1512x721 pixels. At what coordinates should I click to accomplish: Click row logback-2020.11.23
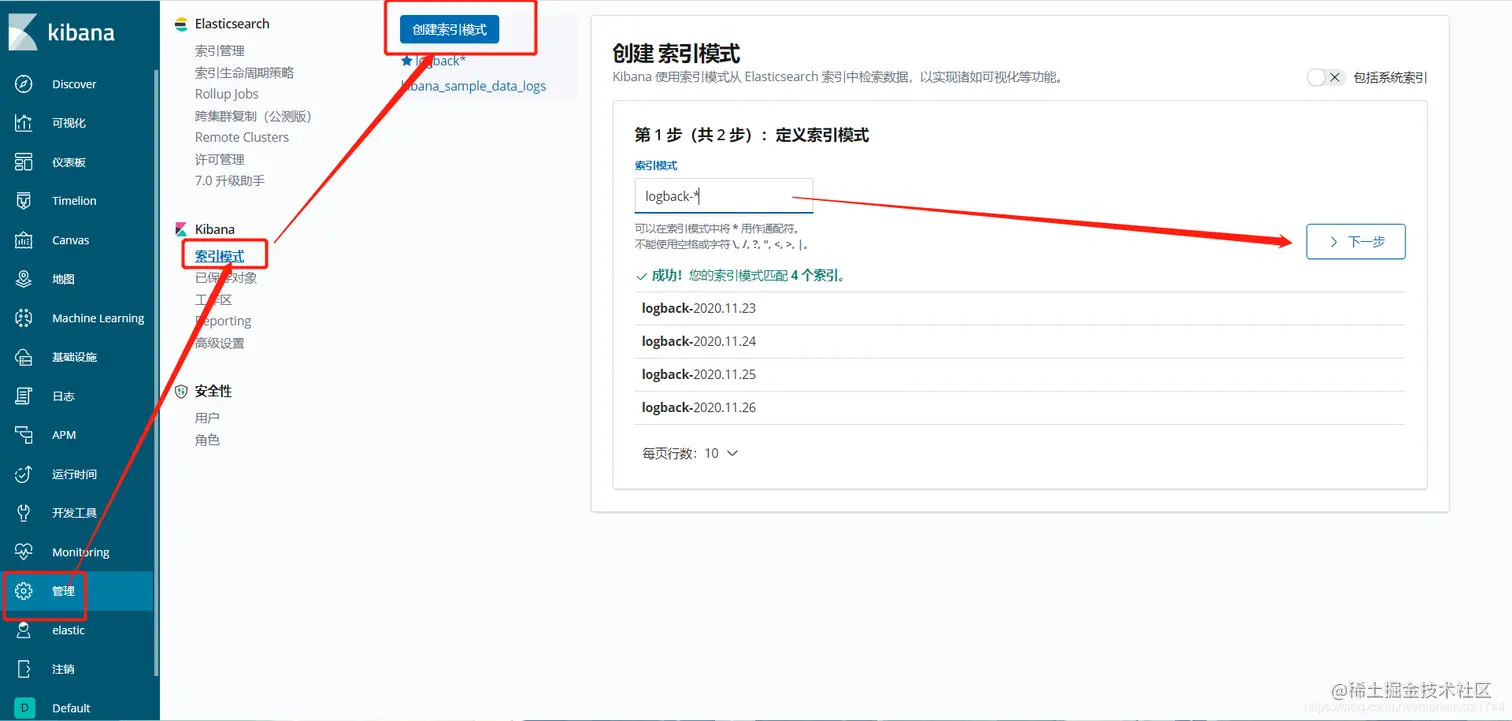pyautogui.click(x=1019, y=308)
